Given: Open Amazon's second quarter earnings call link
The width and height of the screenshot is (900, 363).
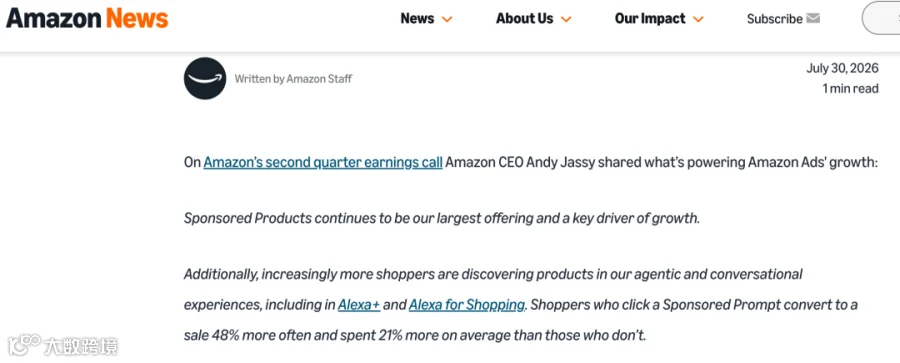Looking at the screenshot, I should coord(323,163).
